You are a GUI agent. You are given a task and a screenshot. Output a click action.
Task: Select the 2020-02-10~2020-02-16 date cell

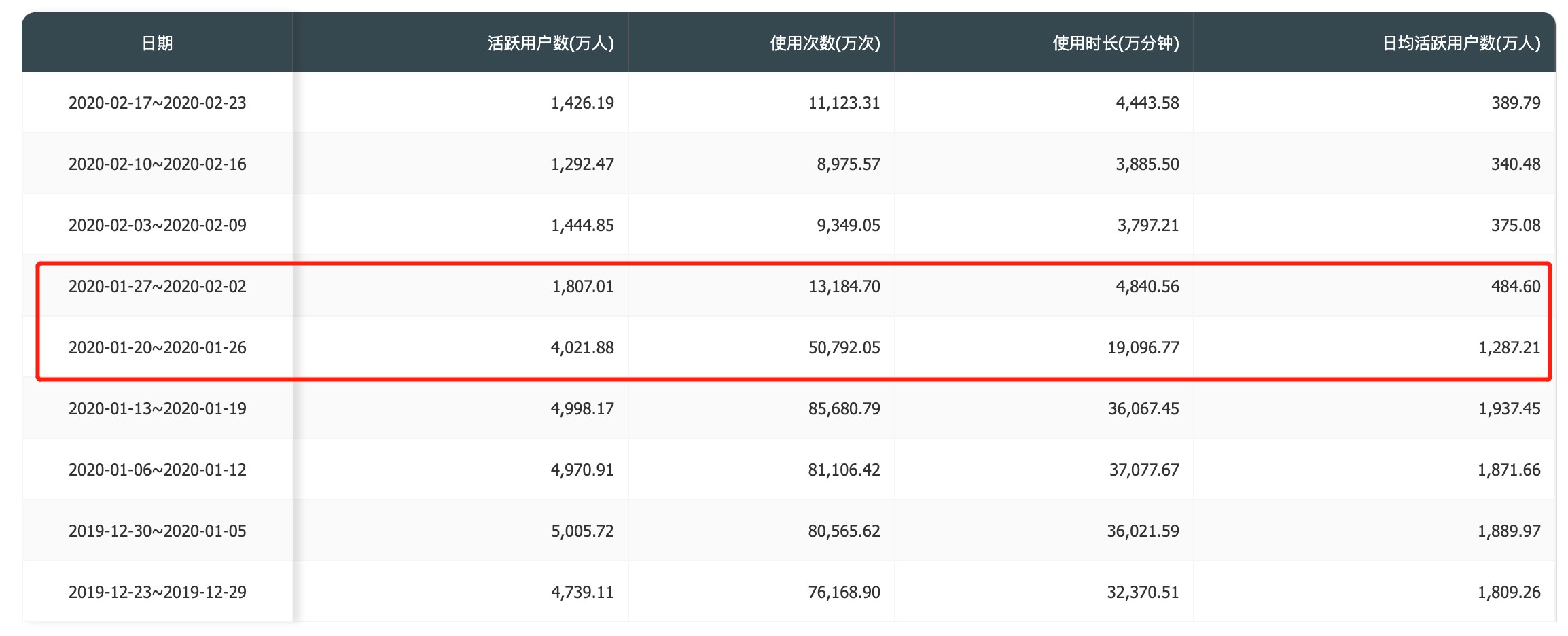pyautogui.click(x=157, y=164)
